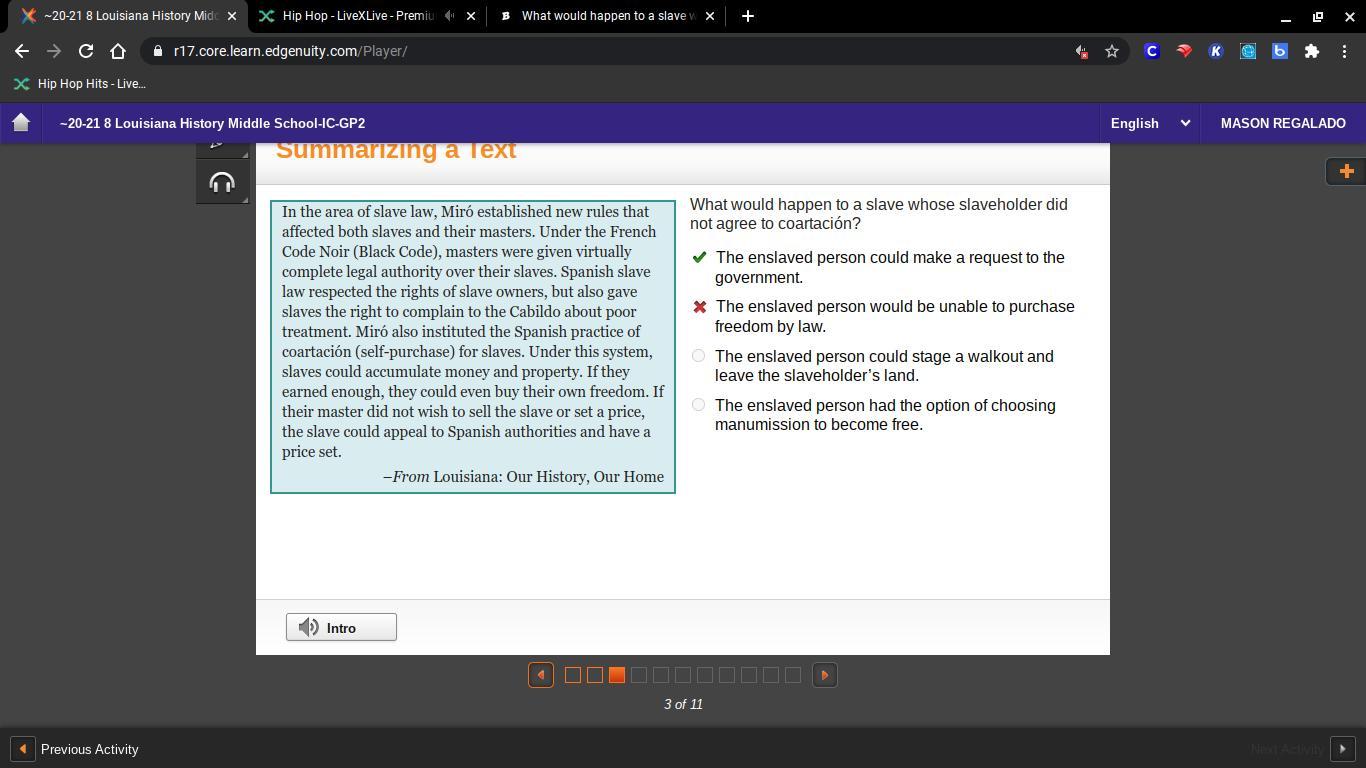The image size is (1366, 768).
Task: Jump to the first slide marker
Action: click(573, 675)
